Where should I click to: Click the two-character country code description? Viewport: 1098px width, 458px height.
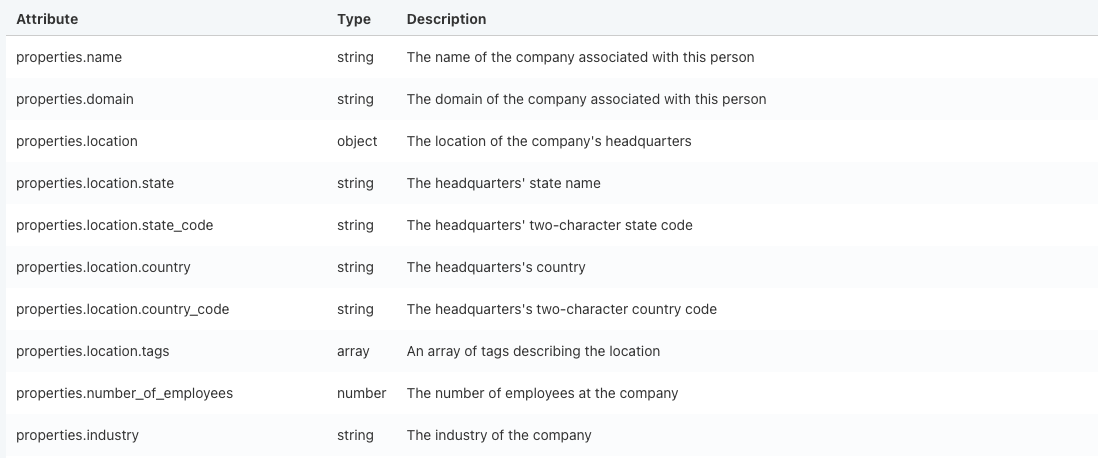(562, 310)
